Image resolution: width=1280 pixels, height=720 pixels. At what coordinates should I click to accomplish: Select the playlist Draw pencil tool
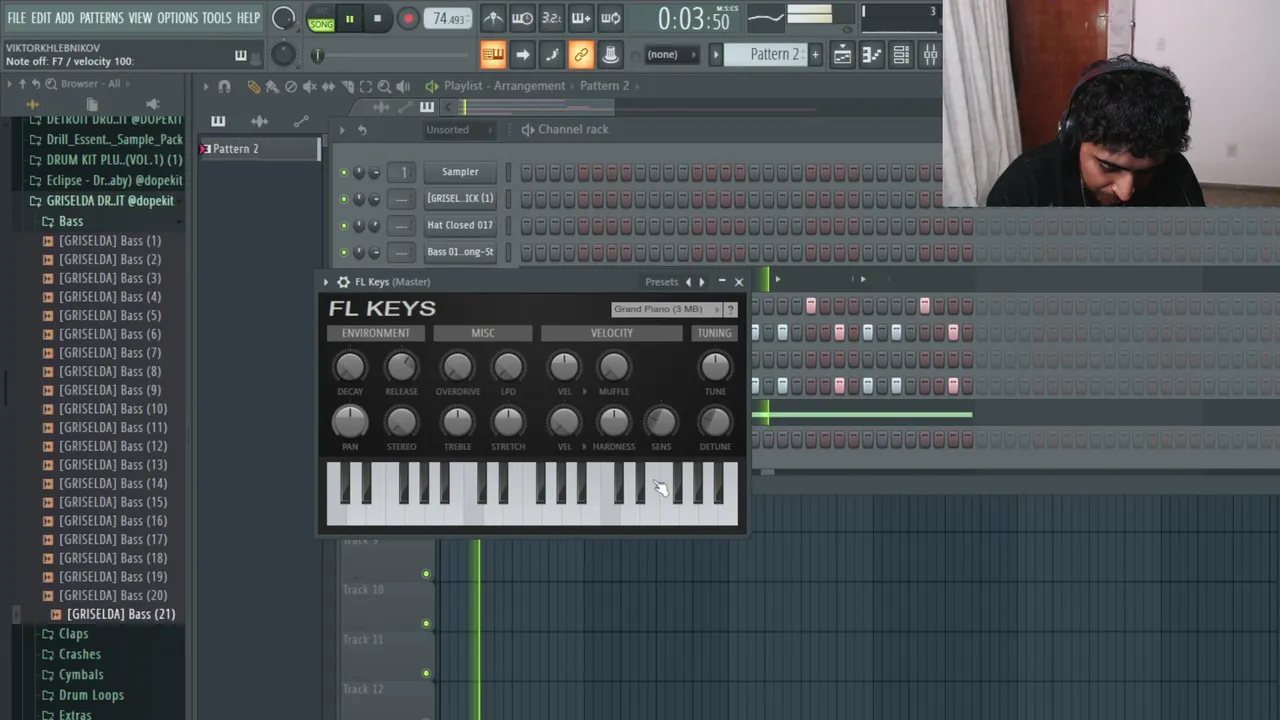click(254, 87)
